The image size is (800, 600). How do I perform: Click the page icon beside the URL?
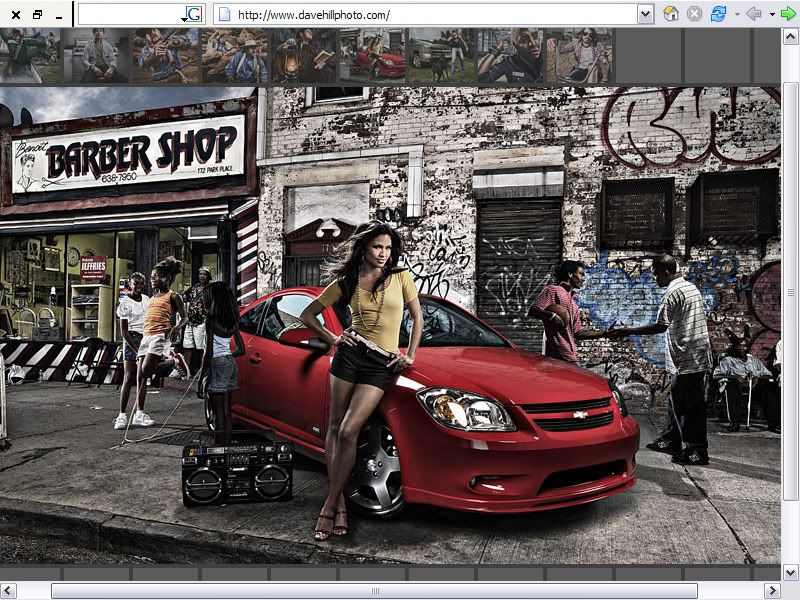[224, 14]
